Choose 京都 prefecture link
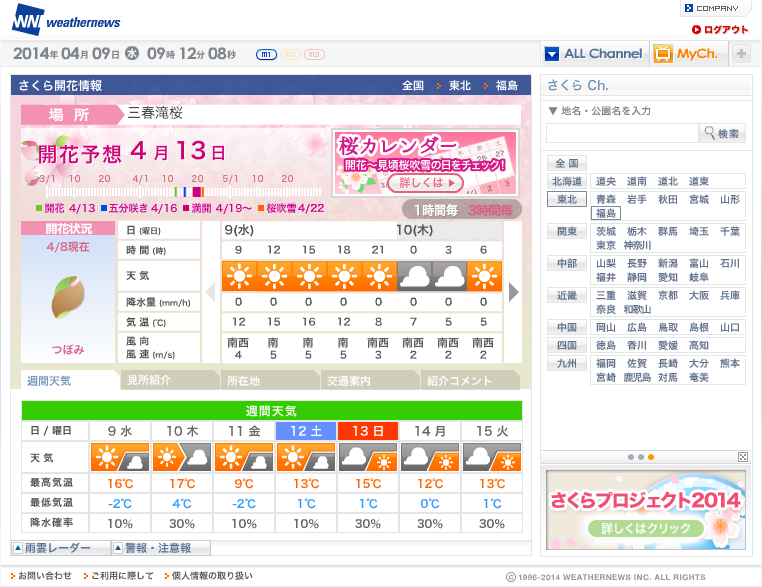 668,295
